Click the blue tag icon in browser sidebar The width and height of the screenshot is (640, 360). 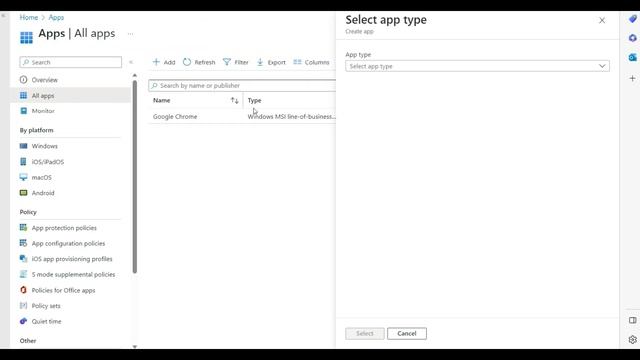pos(632,19)
